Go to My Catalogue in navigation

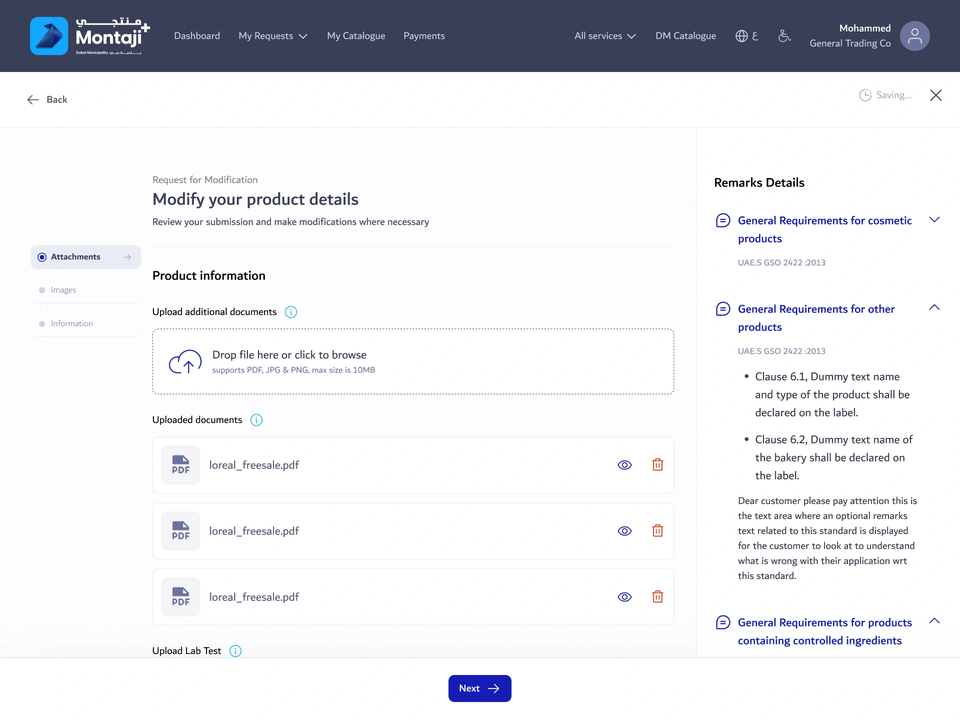(x=356, y=36)
